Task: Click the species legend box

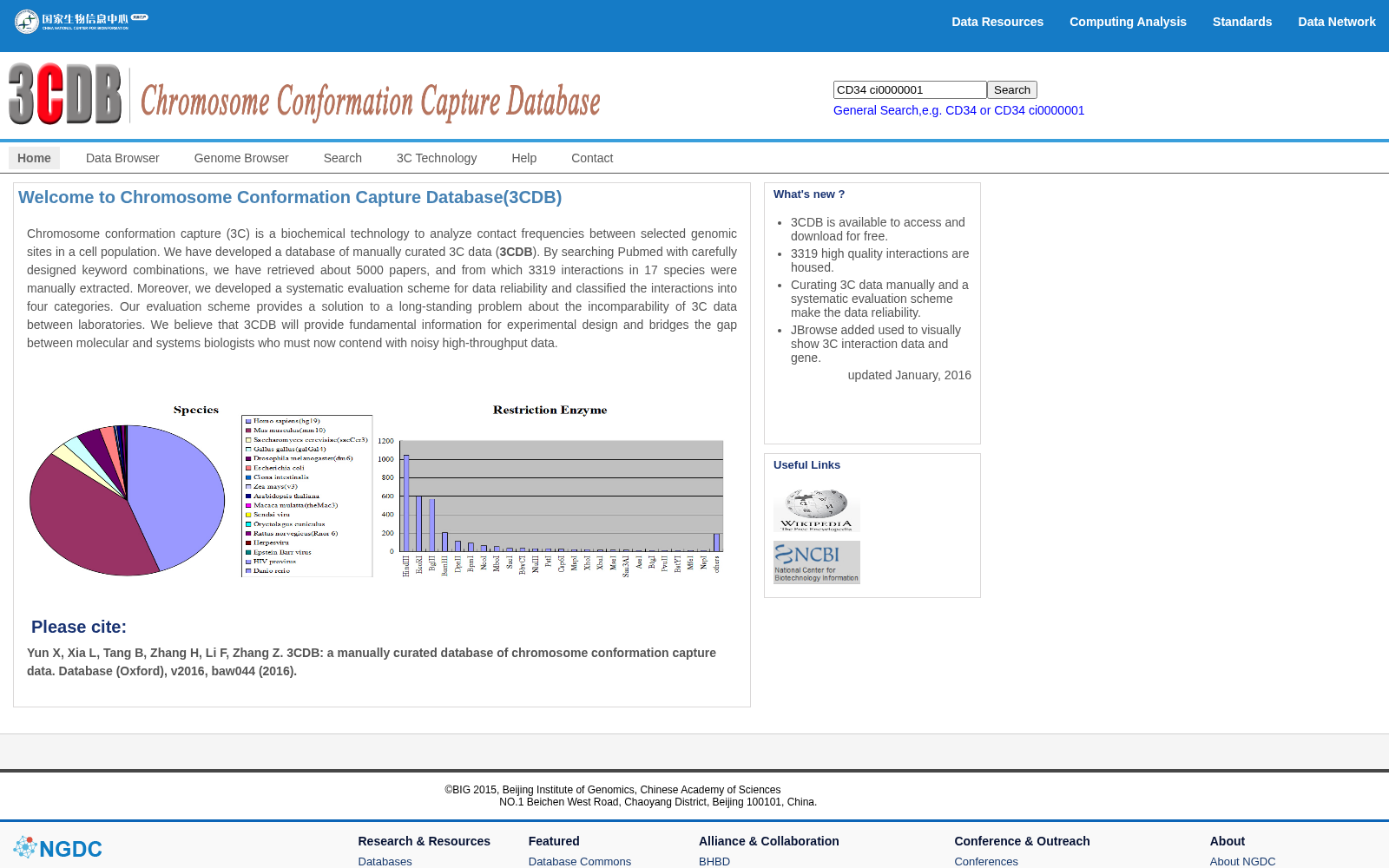Action: pos(307,496)
